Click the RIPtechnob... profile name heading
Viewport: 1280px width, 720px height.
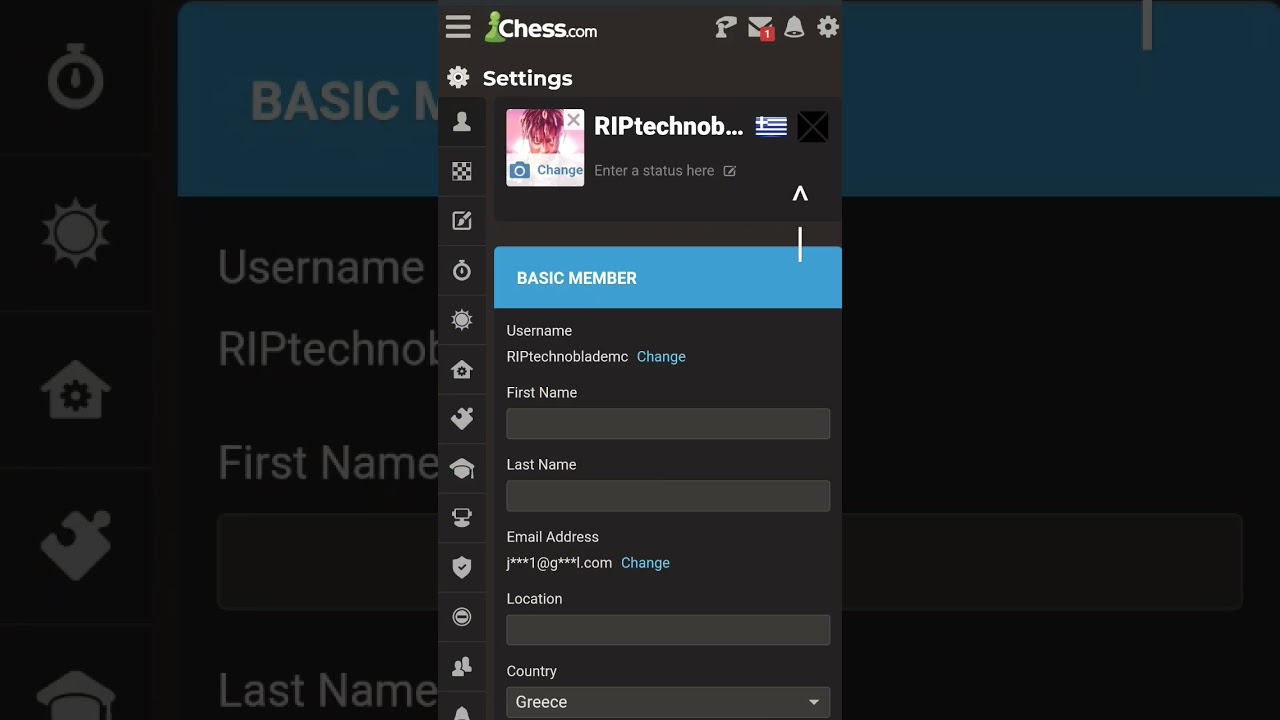pos(669,127)
